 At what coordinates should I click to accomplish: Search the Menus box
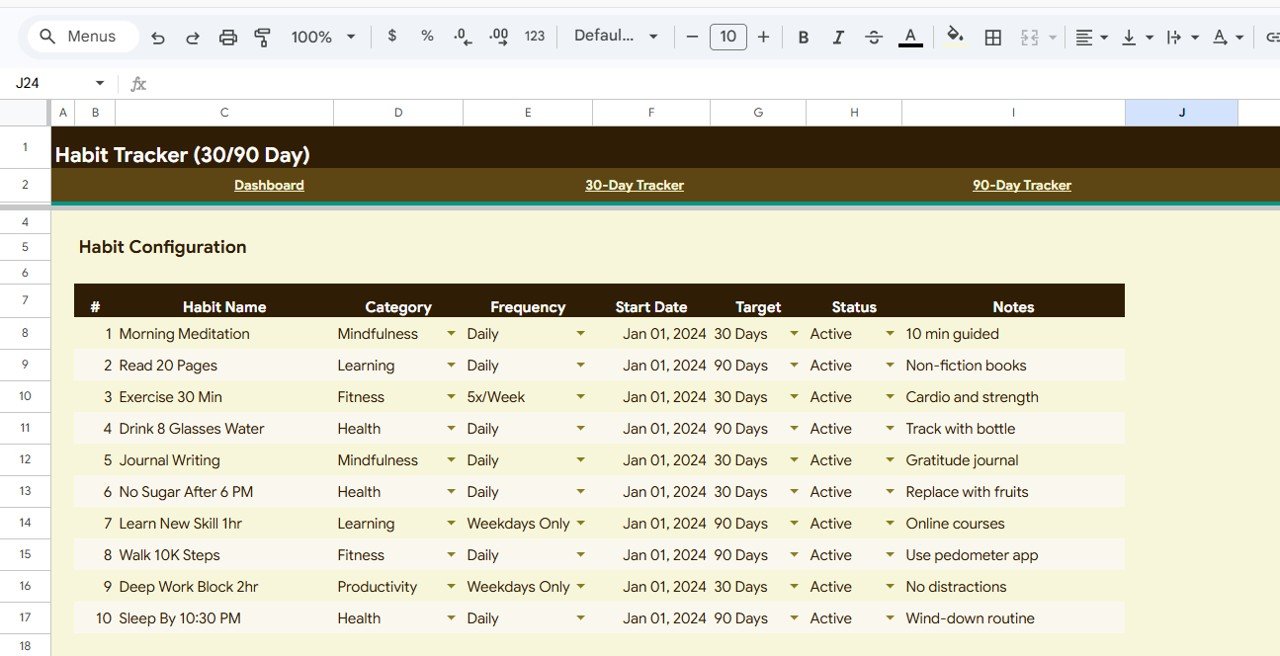(78, 37)
